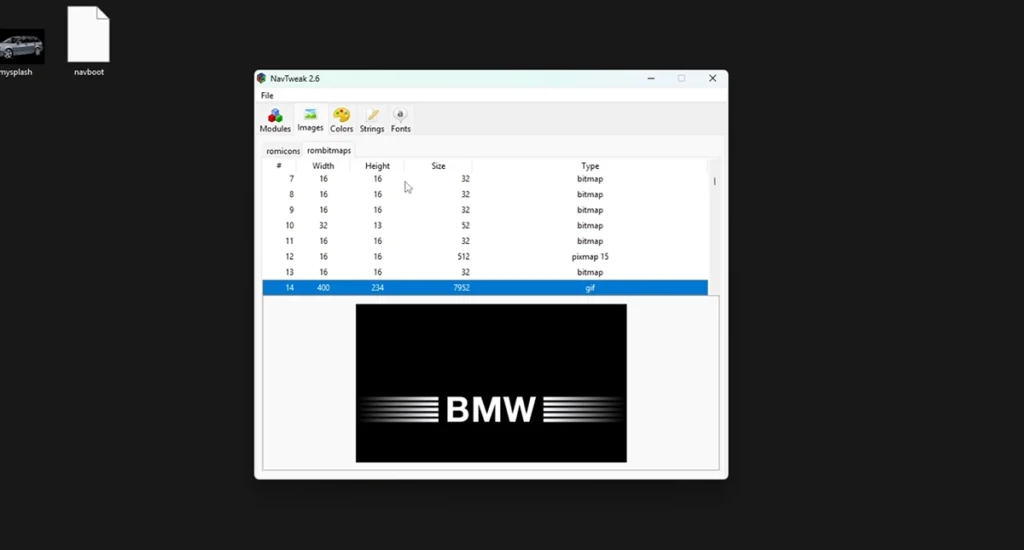Minimize the NavTweak window
The height and width of the screenshot is (550, 1024).
(x=650, y=78)
